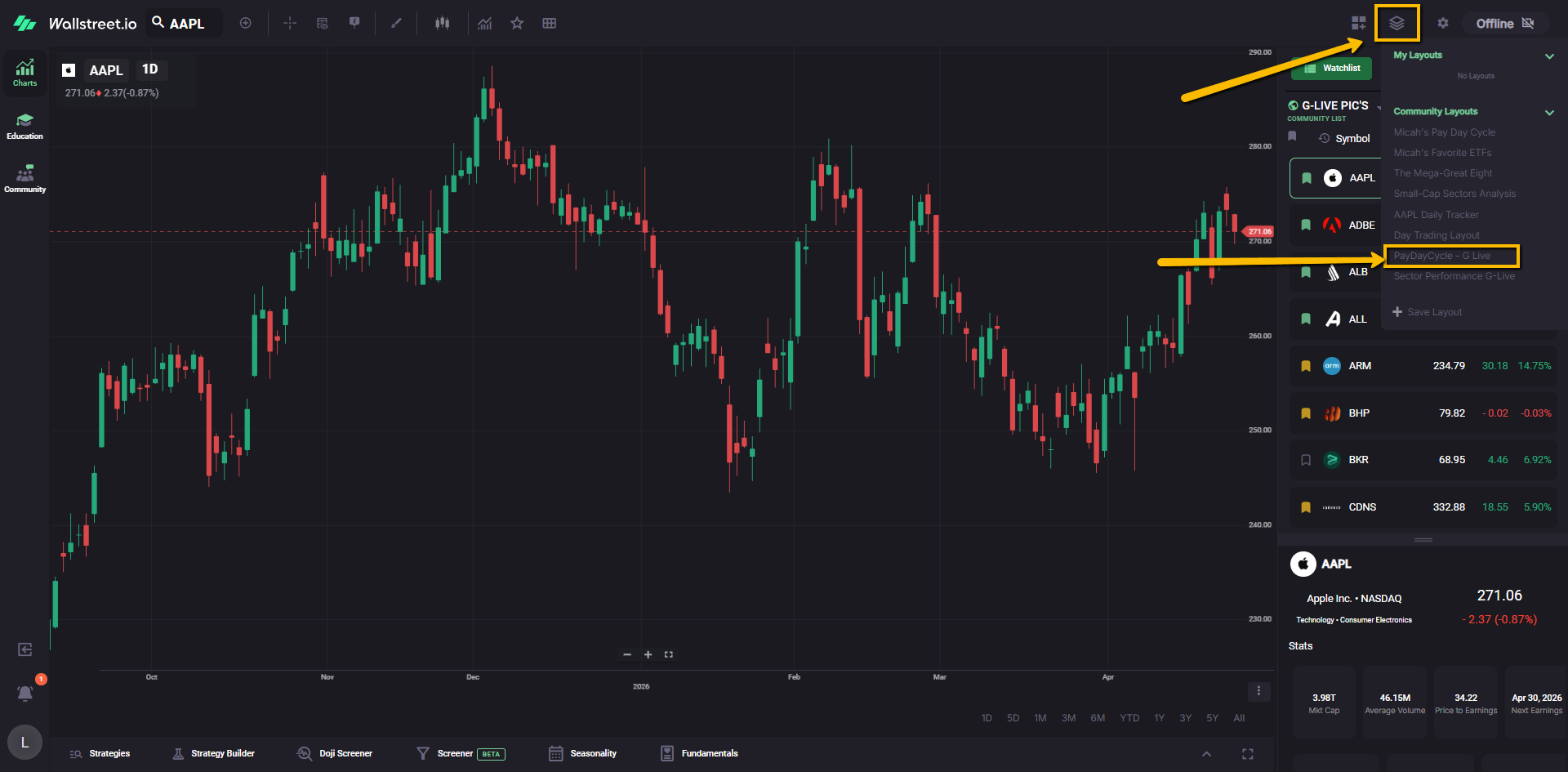The width and height of the screenshot is (1568, 772).
Task: Click the green Watchlist button
Action: click(1331, 69)
